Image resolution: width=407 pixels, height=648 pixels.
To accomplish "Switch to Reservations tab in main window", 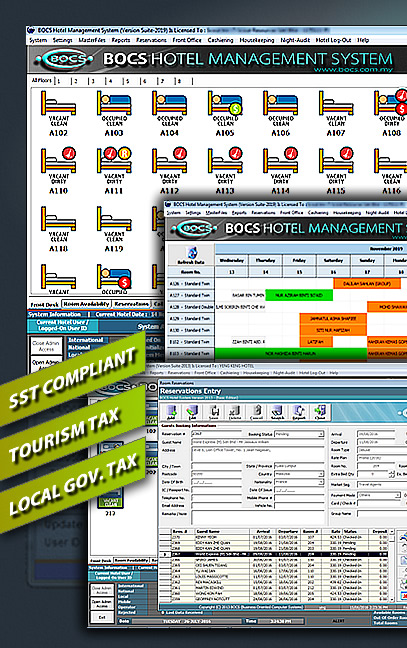I will (131, 304).
